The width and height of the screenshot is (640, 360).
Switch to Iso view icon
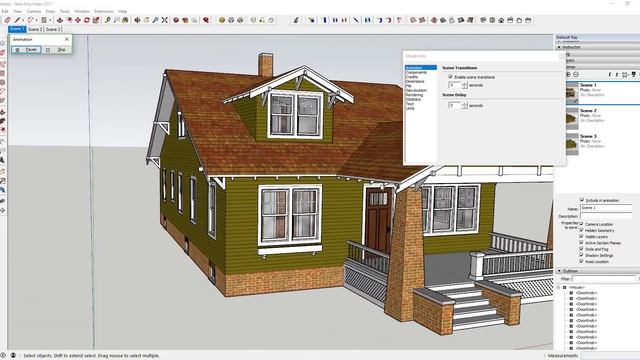point(483,20)
